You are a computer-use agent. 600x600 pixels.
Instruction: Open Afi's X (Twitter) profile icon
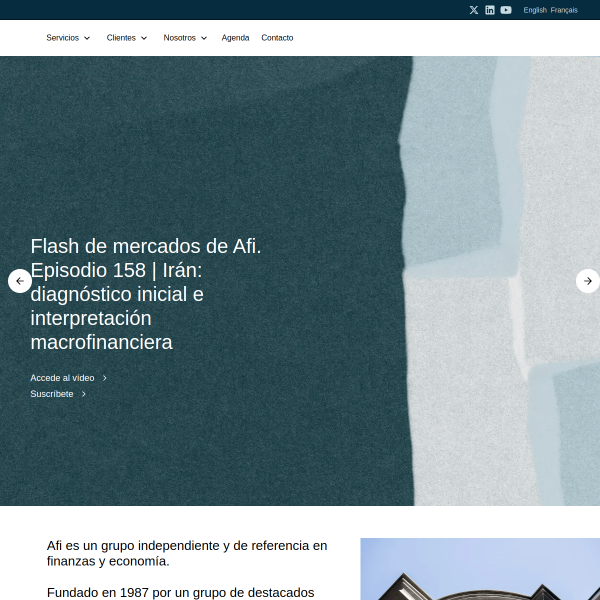pyautogui.click(x=474, y=10)
